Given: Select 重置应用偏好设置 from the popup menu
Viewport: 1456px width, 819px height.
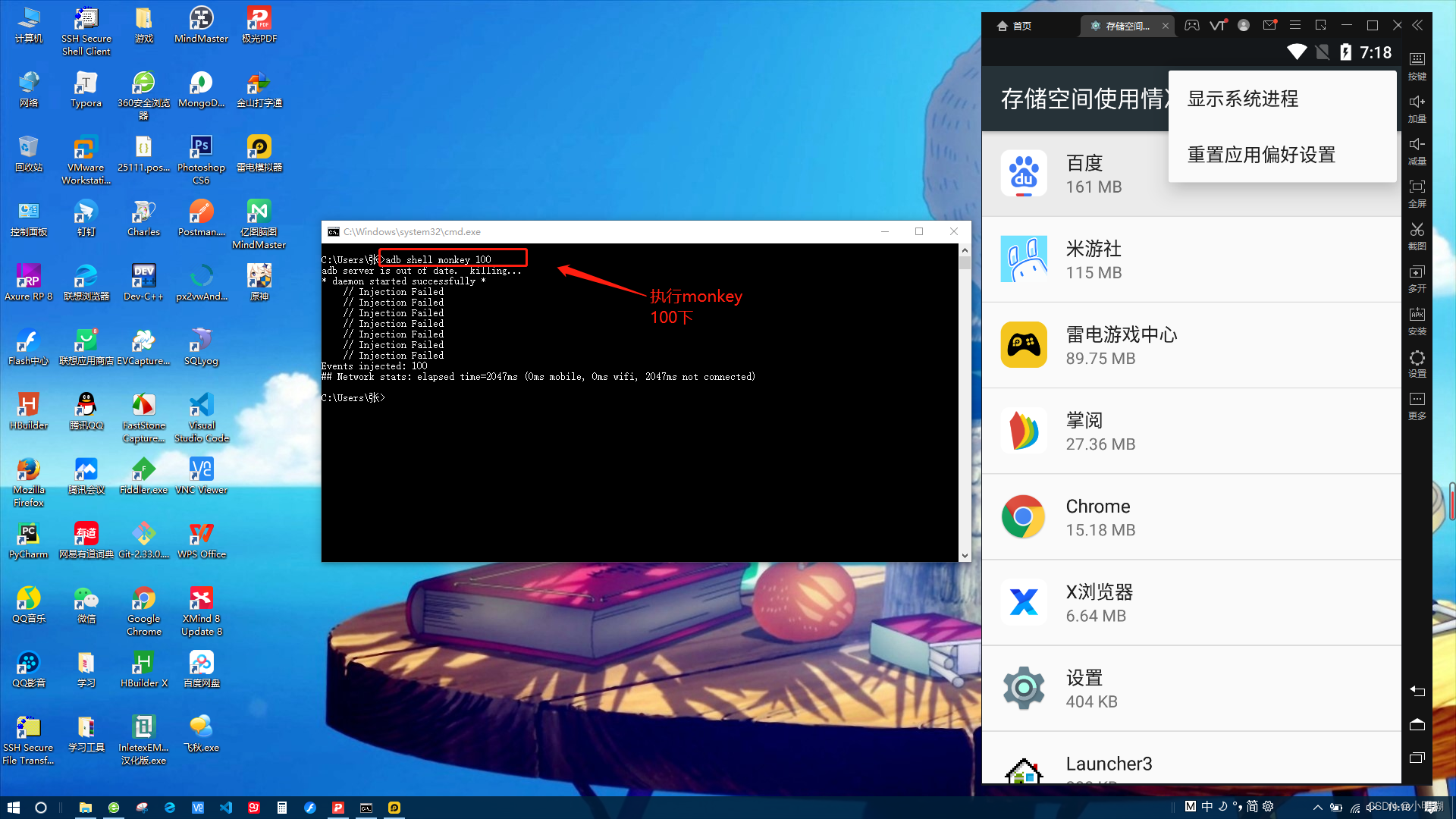Looking at the screenshot, I should point(1260,155).
